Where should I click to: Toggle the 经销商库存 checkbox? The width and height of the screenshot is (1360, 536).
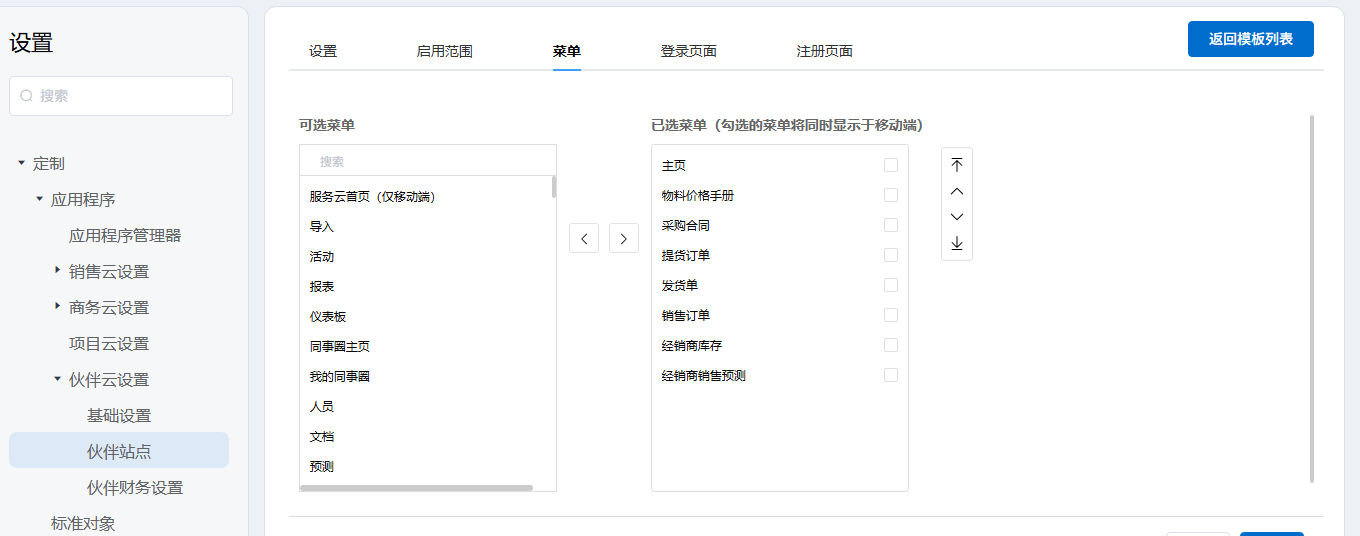coord(890,345)
